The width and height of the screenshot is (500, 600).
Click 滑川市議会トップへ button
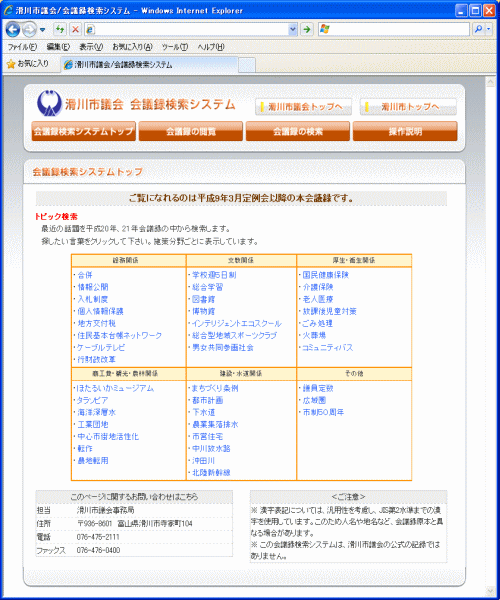point(304,107)
